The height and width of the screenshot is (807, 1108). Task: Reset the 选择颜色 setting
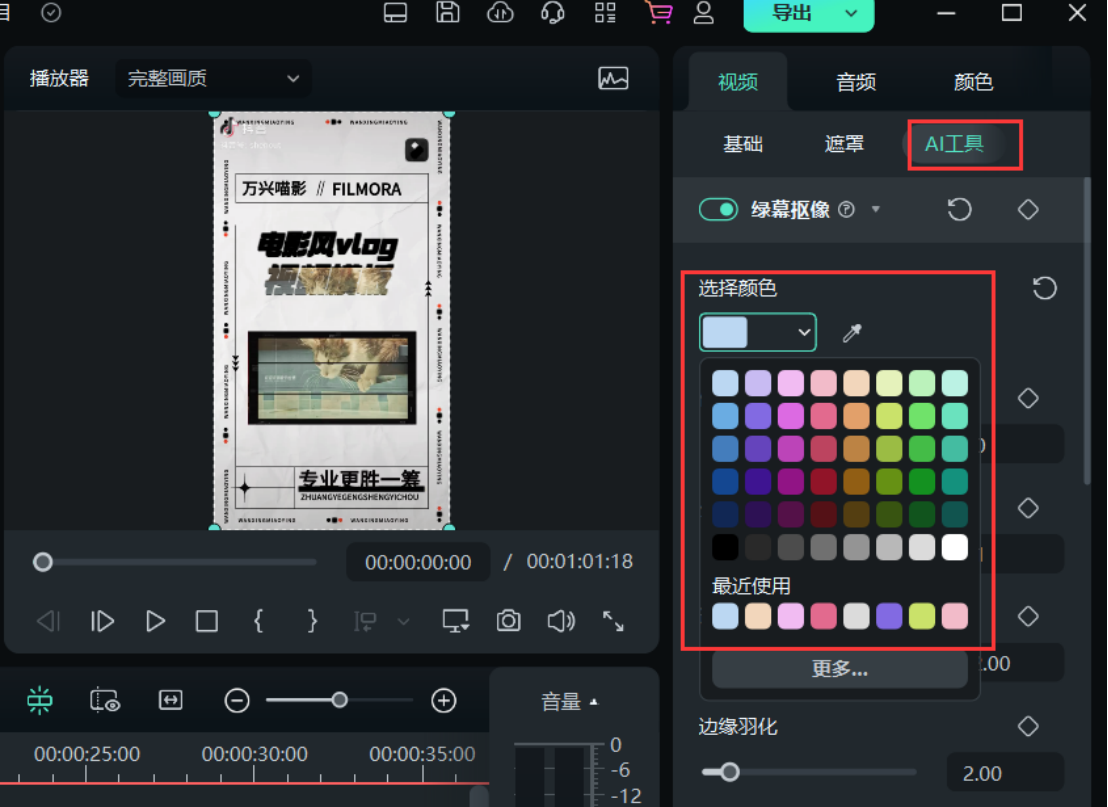click(x=1044, y=288)
